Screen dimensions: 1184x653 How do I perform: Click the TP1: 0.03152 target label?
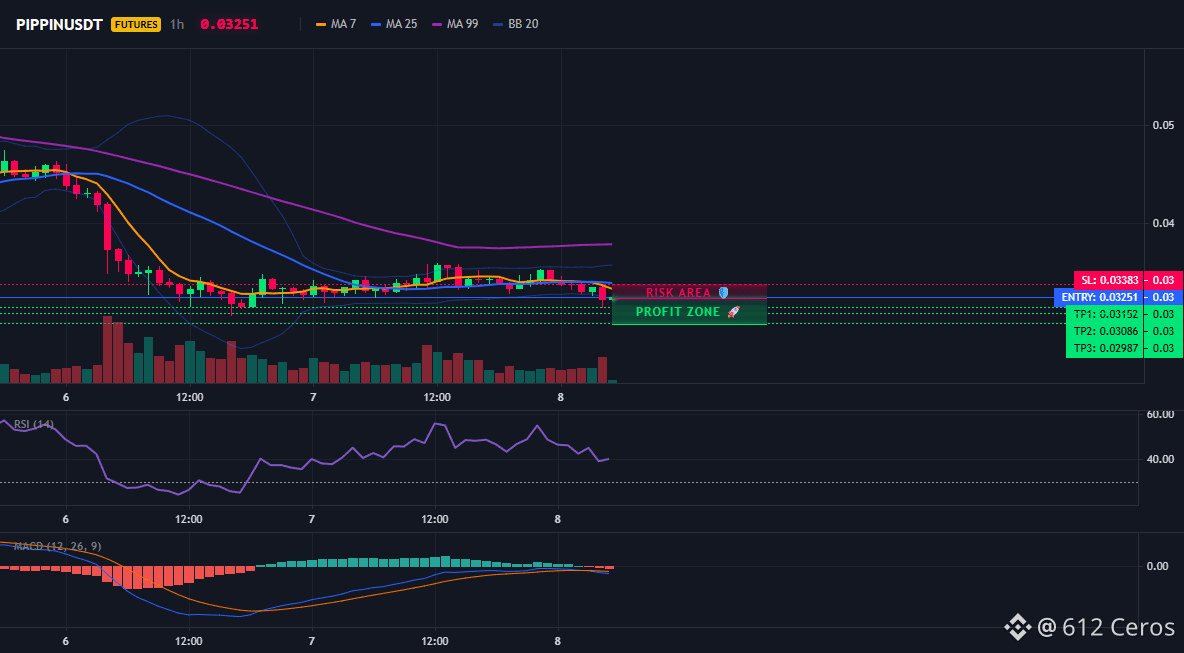point(1105,314)
